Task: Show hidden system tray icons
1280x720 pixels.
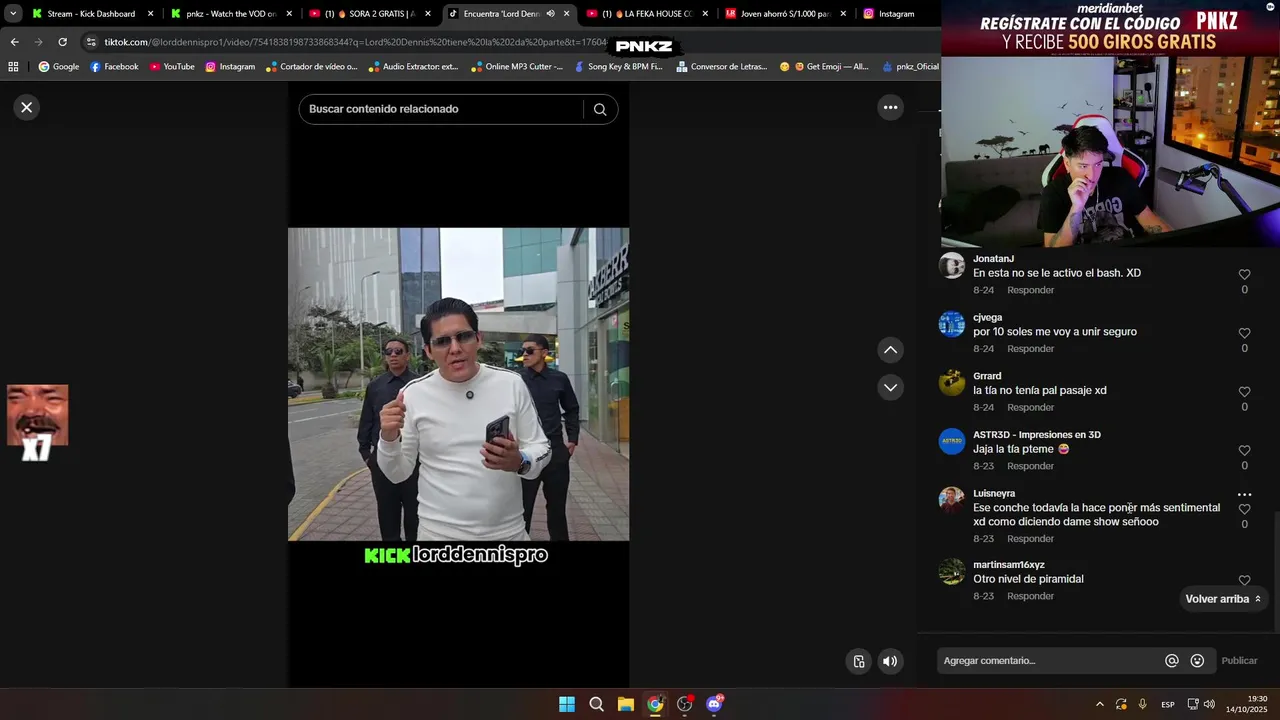Action: 1100,704
